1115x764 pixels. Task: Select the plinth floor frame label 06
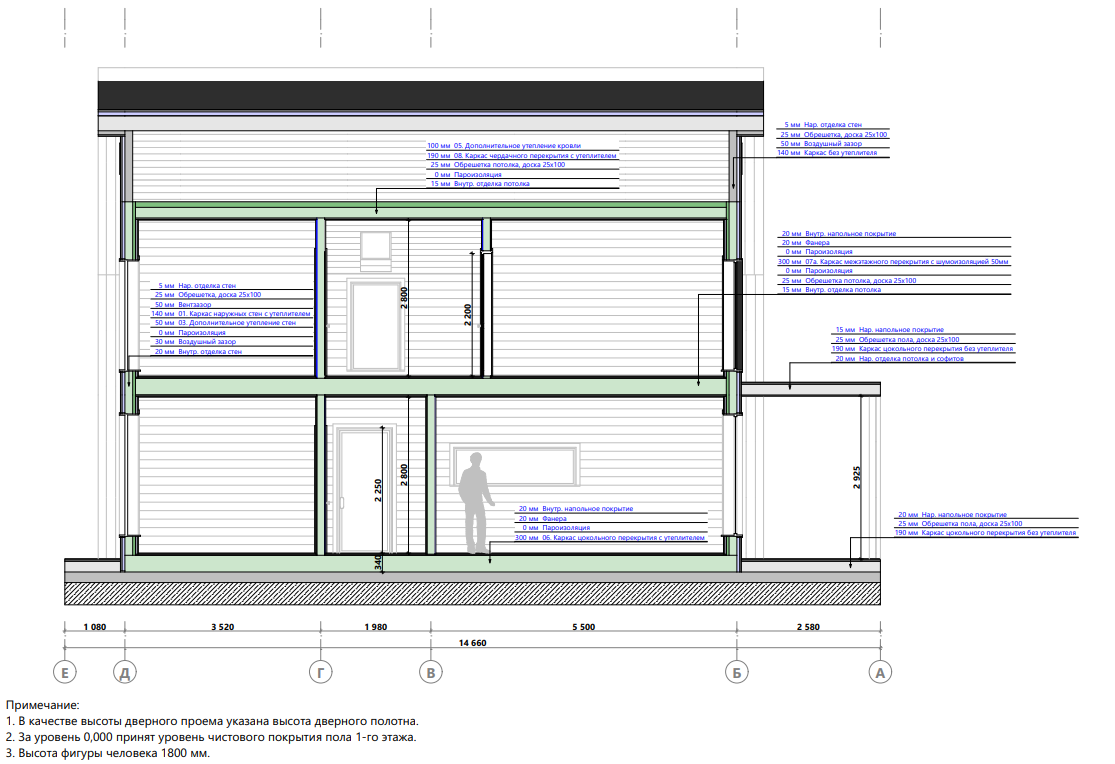(x=610, y=537)
